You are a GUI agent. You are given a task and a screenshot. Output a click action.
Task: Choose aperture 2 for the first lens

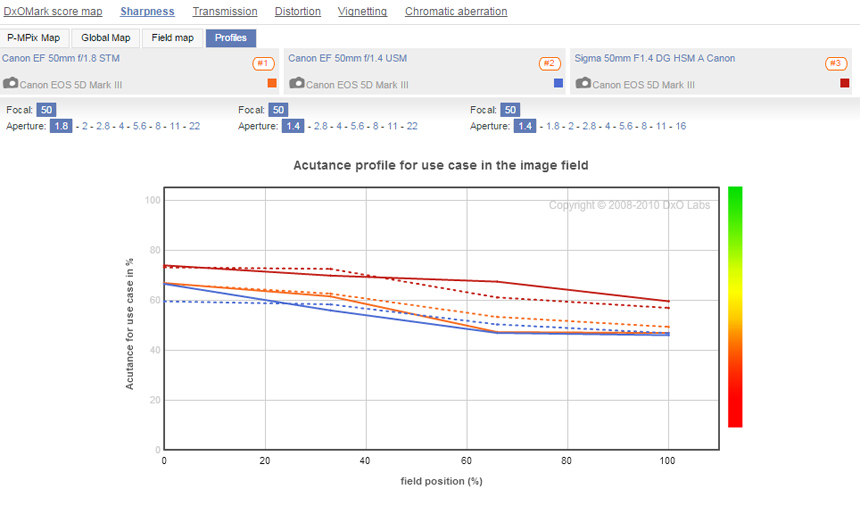(x=85, y=126)
